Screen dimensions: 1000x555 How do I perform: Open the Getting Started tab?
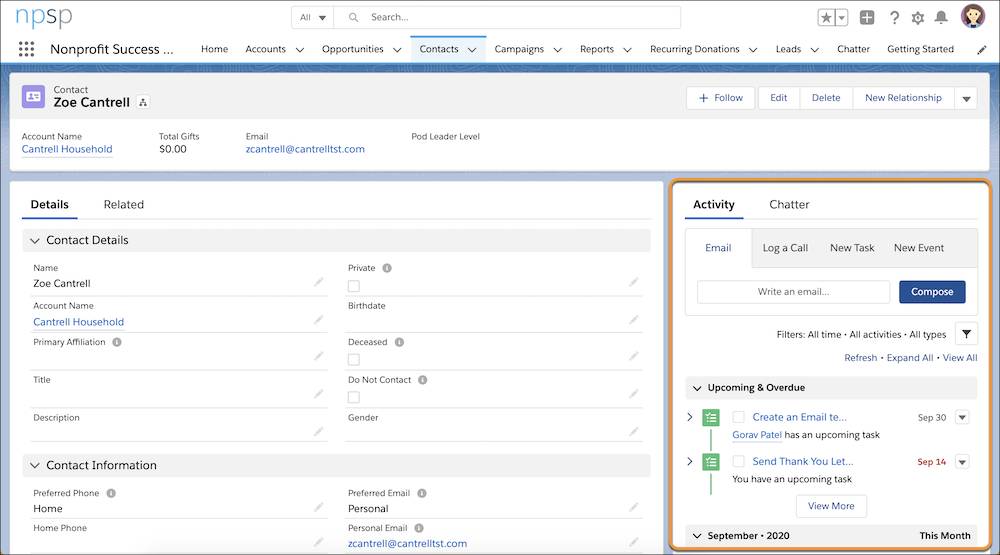pos(920,49)
